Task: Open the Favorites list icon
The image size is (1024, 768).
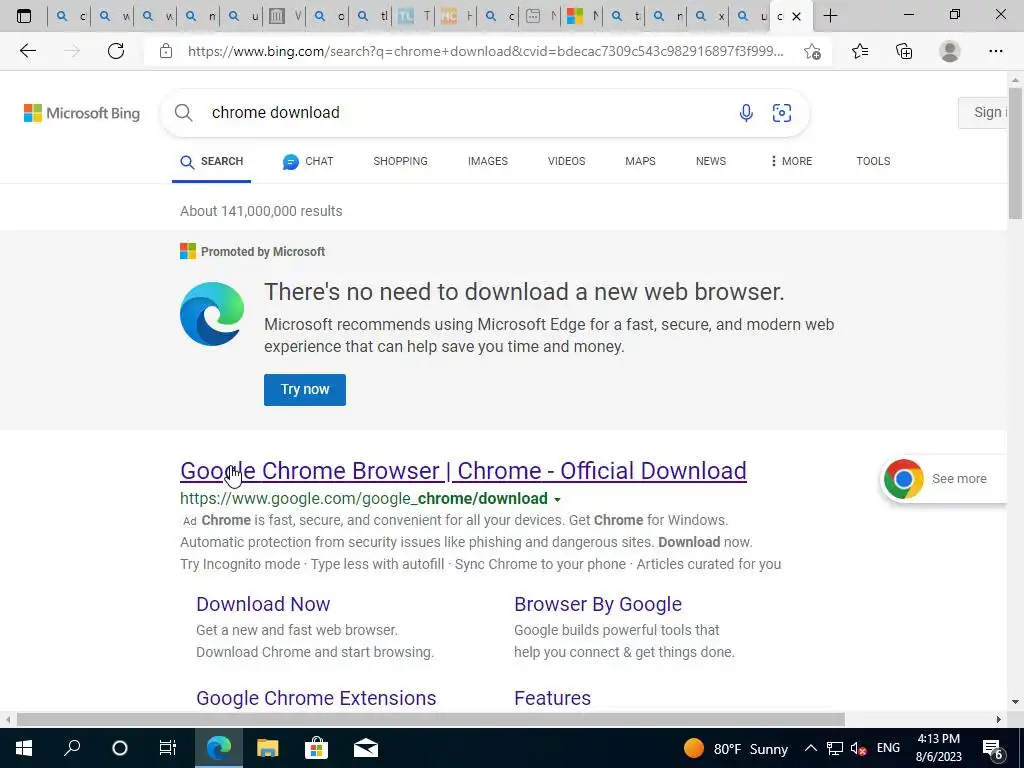Action: pos(860,51)
